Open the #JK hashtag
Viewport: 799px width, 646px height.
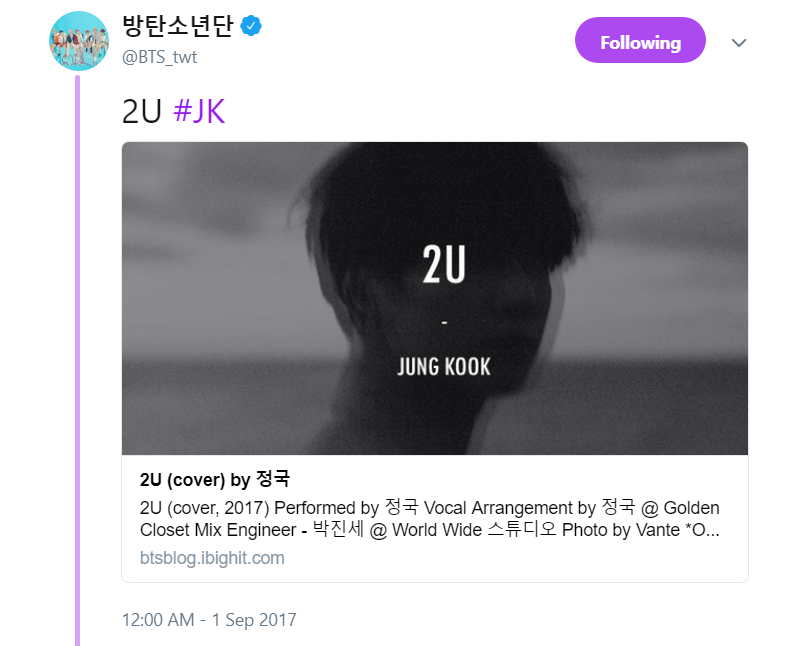click(199, 112)
